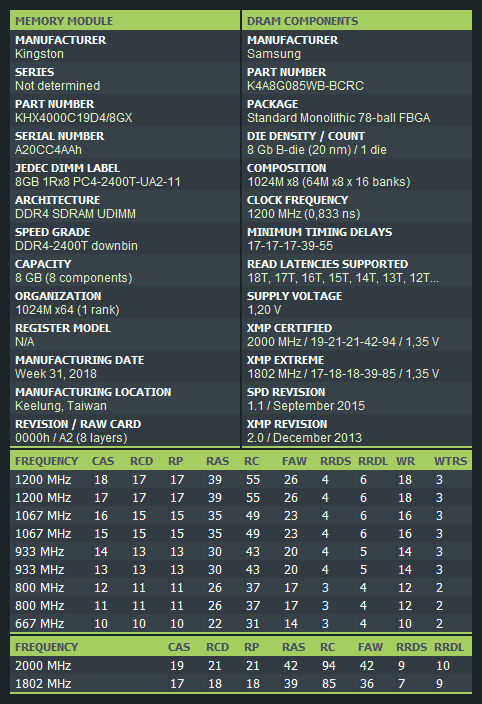
Task: Click read latencies list 18T, 17T, 16T
Action: tap(343, 277)
